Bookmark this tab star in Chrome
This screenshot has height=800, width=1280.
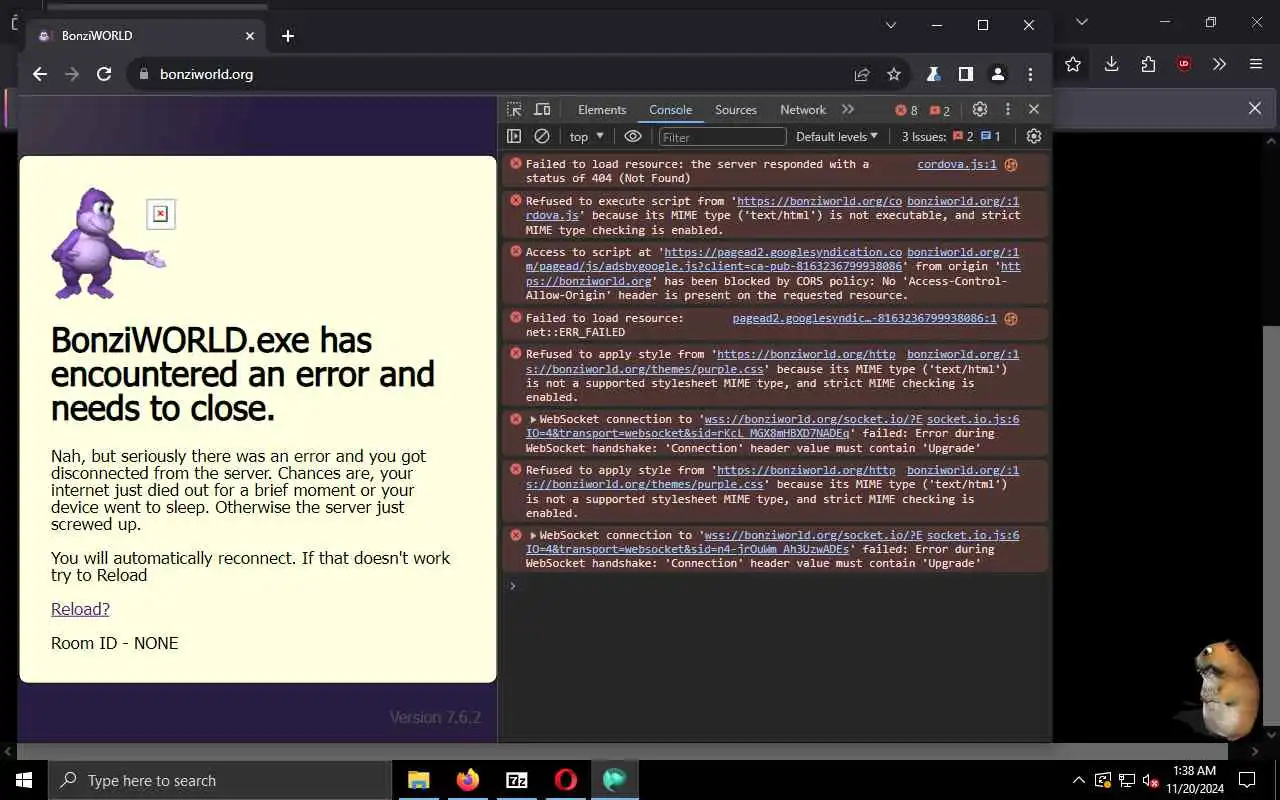pos(894,74)
